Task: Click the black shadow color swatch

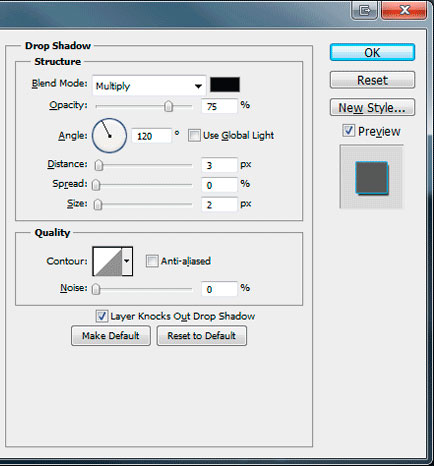Action: 225,85
